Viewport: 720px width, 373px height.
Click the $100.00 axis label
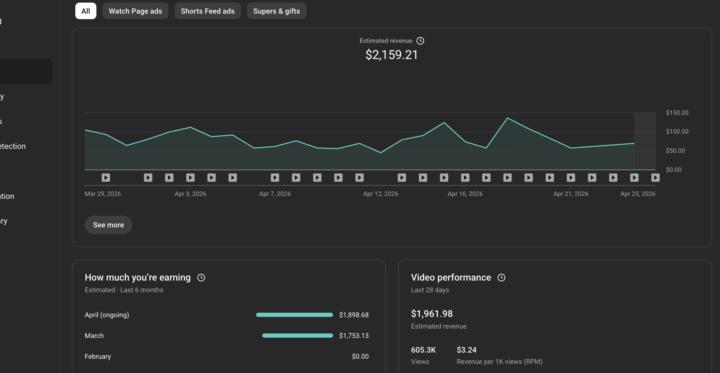[x=677, y=132]
